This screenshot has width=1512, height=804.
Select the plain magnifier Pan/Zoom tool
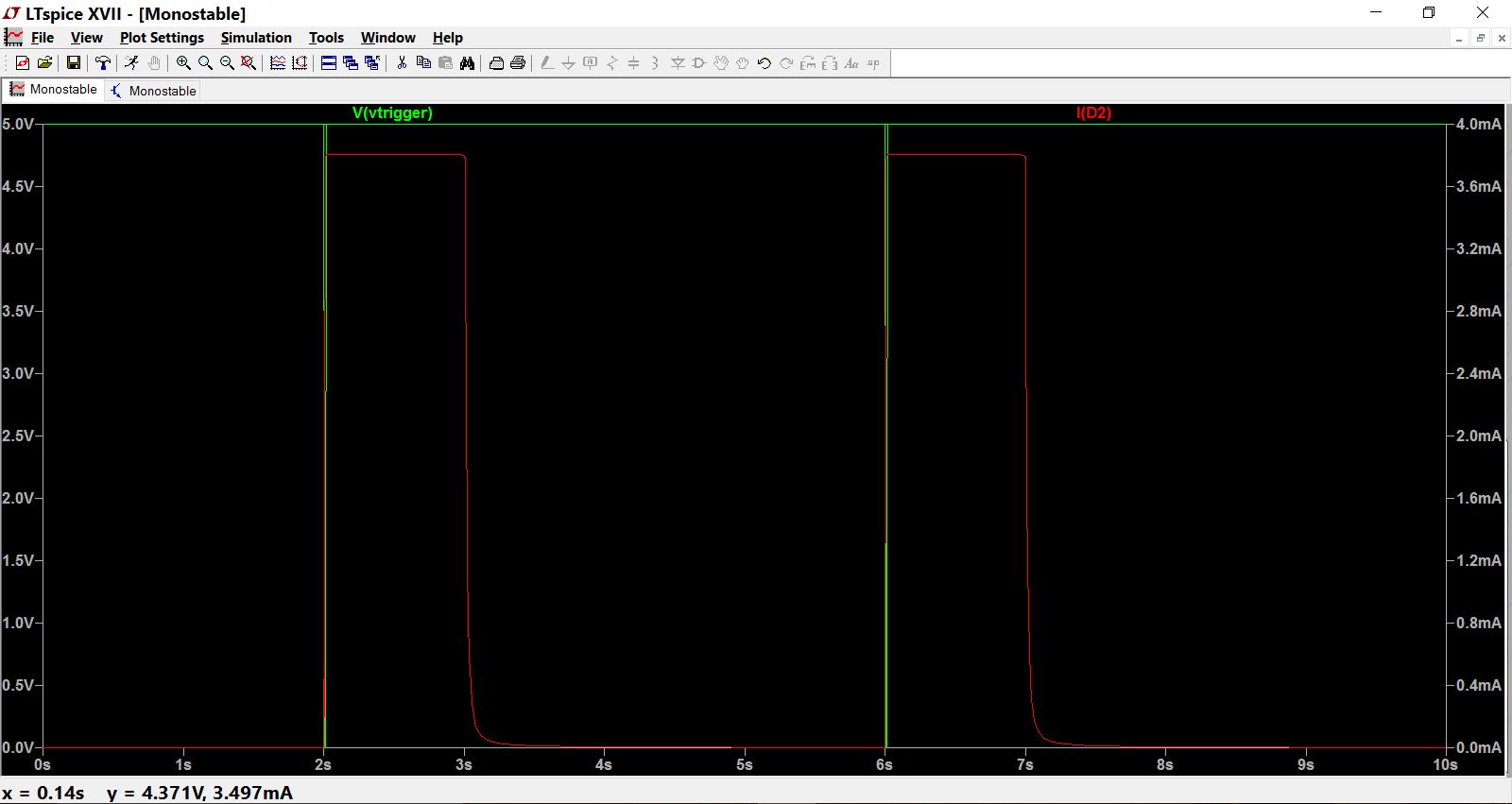[205, 63]
